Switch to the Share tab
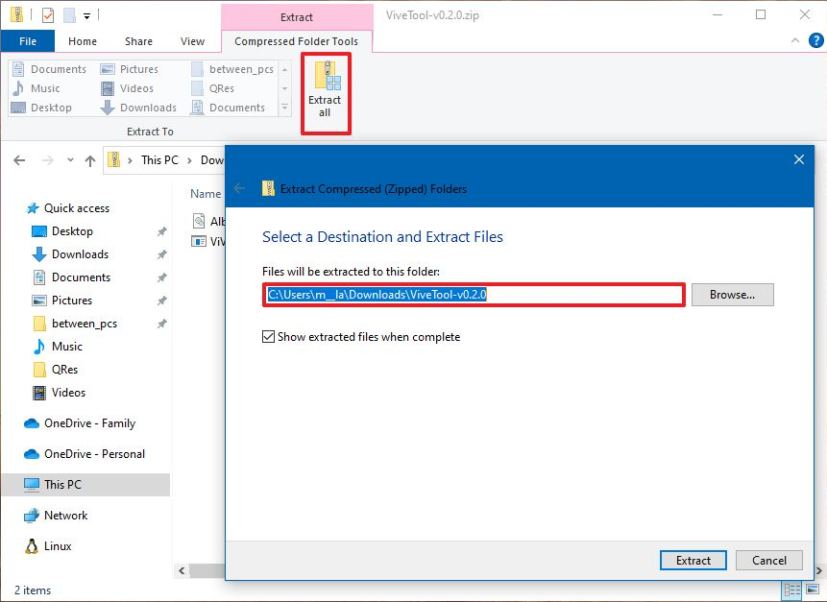 [x=139, y=41]
